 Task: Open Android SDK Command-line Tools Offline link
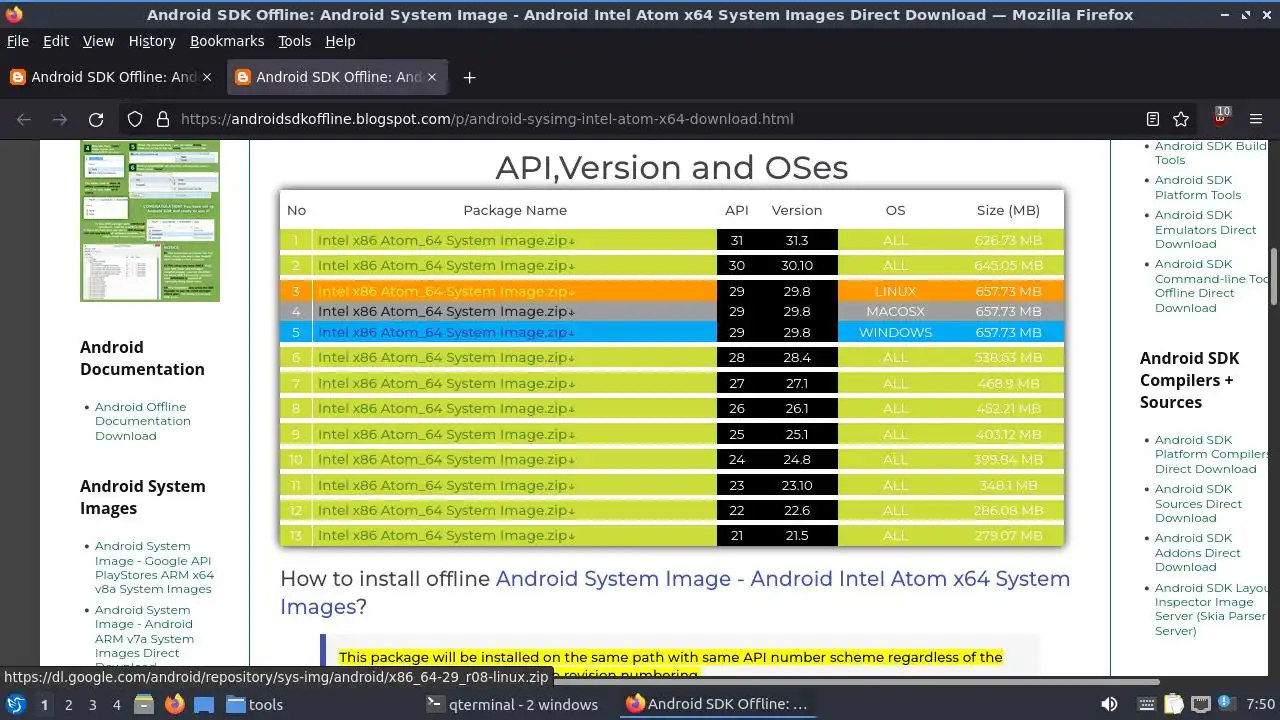(x=1211, y=286)
